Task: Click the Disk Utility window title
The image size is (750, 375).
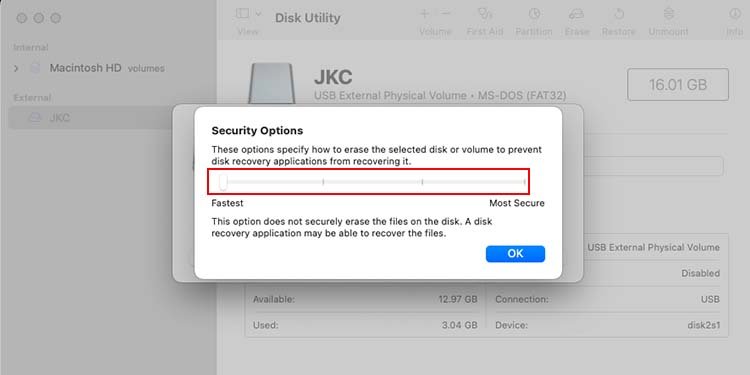Action: (x=308, y=18)
